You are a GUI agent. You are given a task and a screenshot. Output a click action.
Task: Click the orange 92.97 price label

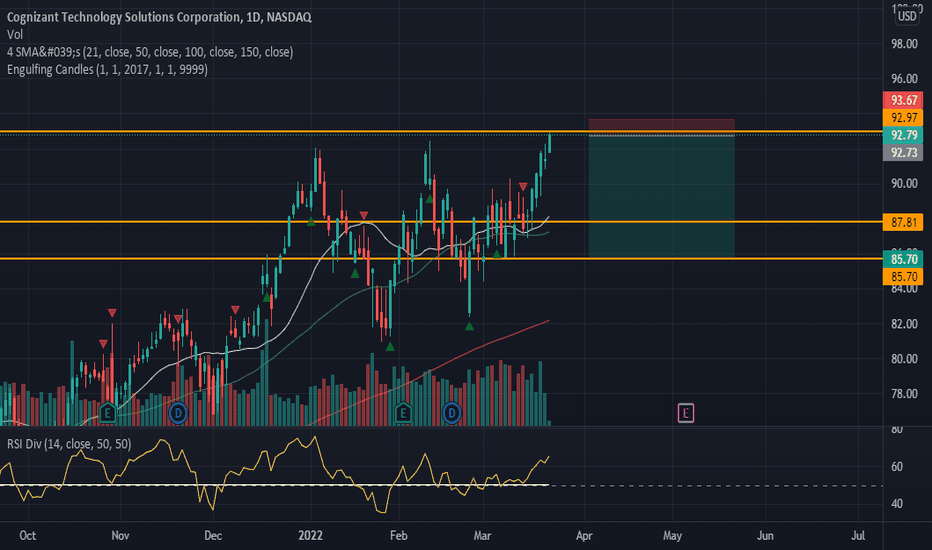[x=903, y=118]
